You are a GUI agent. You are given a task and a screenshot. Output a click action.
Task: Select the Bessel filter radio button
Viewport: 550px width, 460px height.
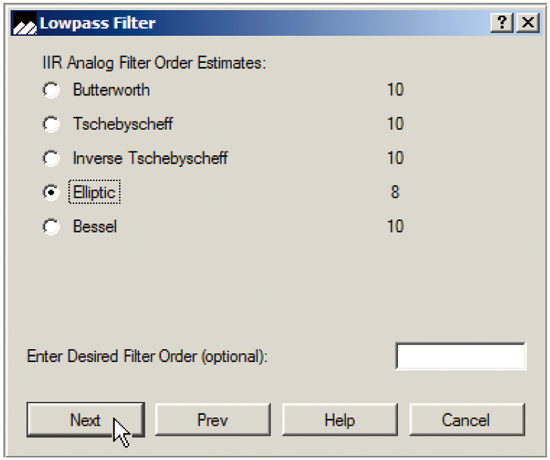click(51, 226)
